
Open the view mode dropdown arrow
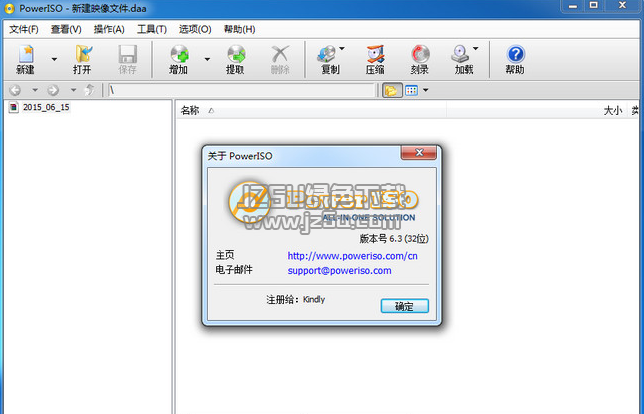pos(426,90)
